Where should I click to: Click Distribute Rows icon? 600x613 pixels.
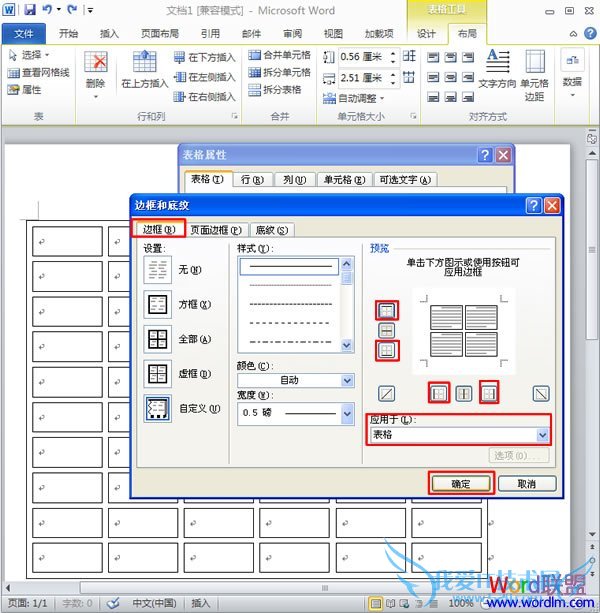[409, 56]
